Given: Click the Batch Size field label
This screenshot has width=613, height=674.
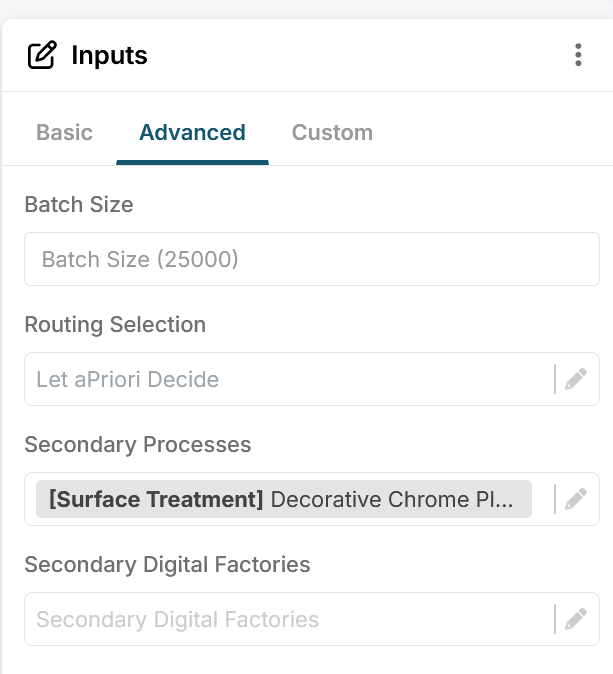Looking at the screenshot, I should [x=79, y=204].
